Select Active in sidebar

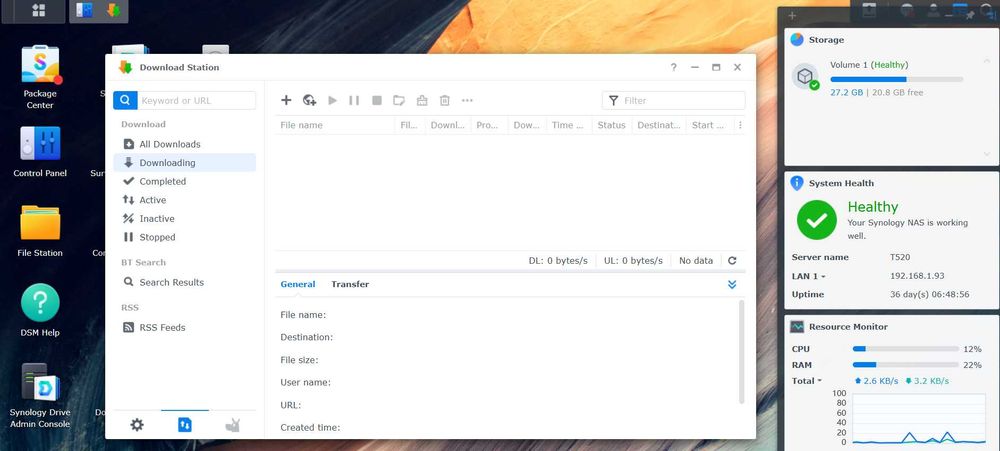(x=185, y=200)
